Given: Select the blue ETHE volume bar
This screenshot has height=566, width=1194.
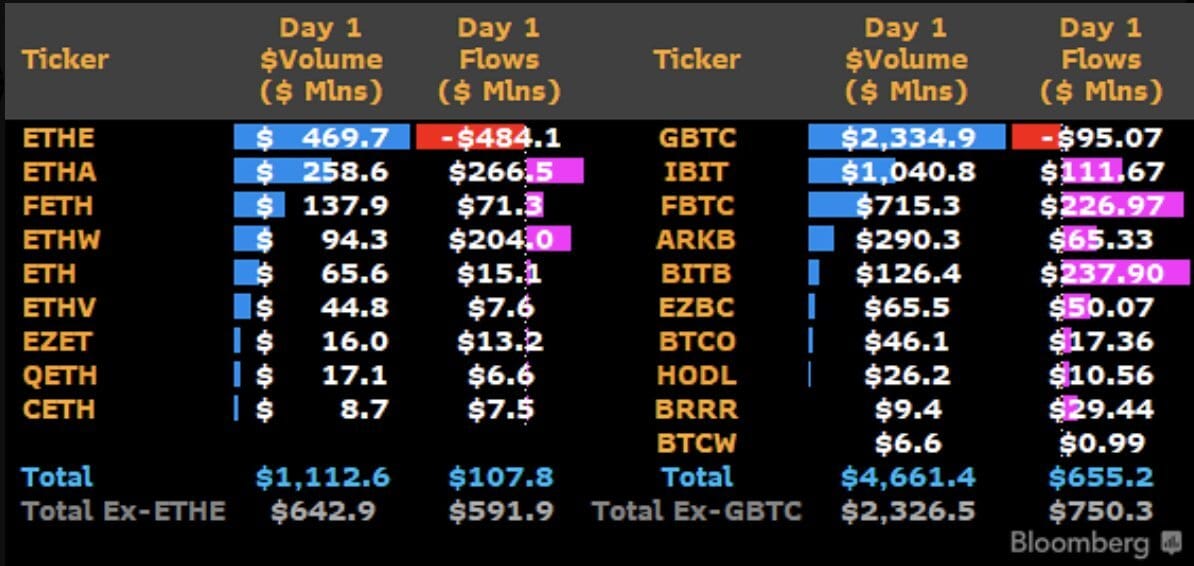Looking at the screenshot, I should click(321, 138).
